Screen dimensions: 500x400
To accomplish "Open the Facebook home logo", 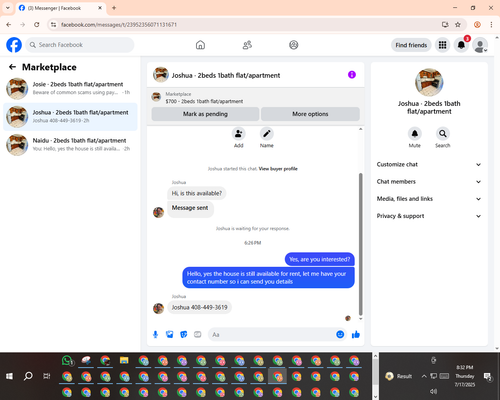I will coord(14,45).
